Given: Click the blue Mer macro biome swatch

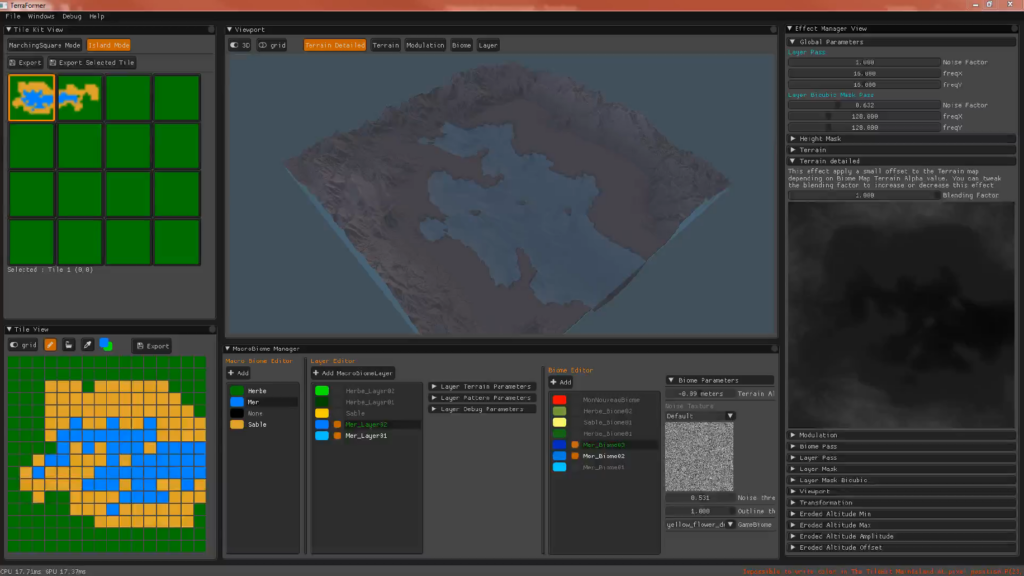Looking at the screenshot, I should point(237,402).
